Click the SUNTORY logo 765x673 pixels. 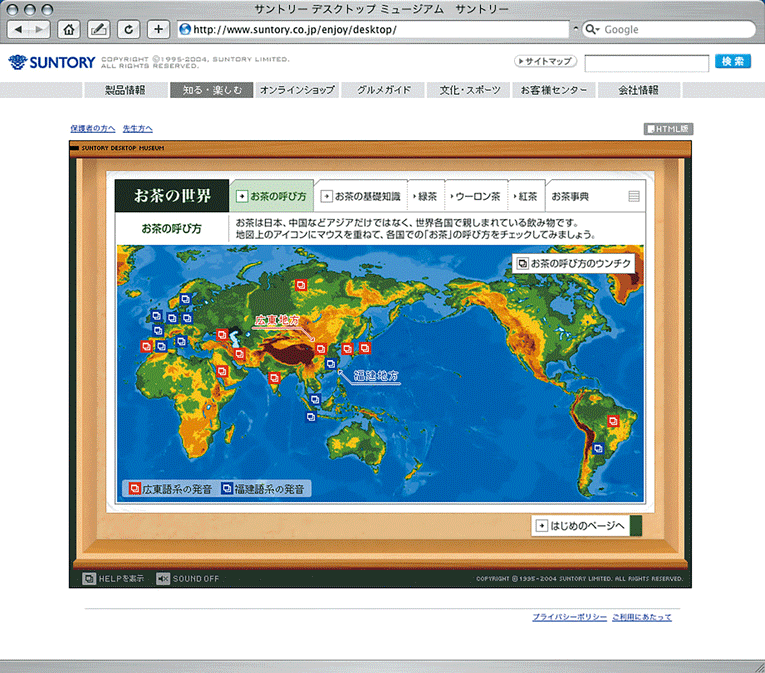52,63
